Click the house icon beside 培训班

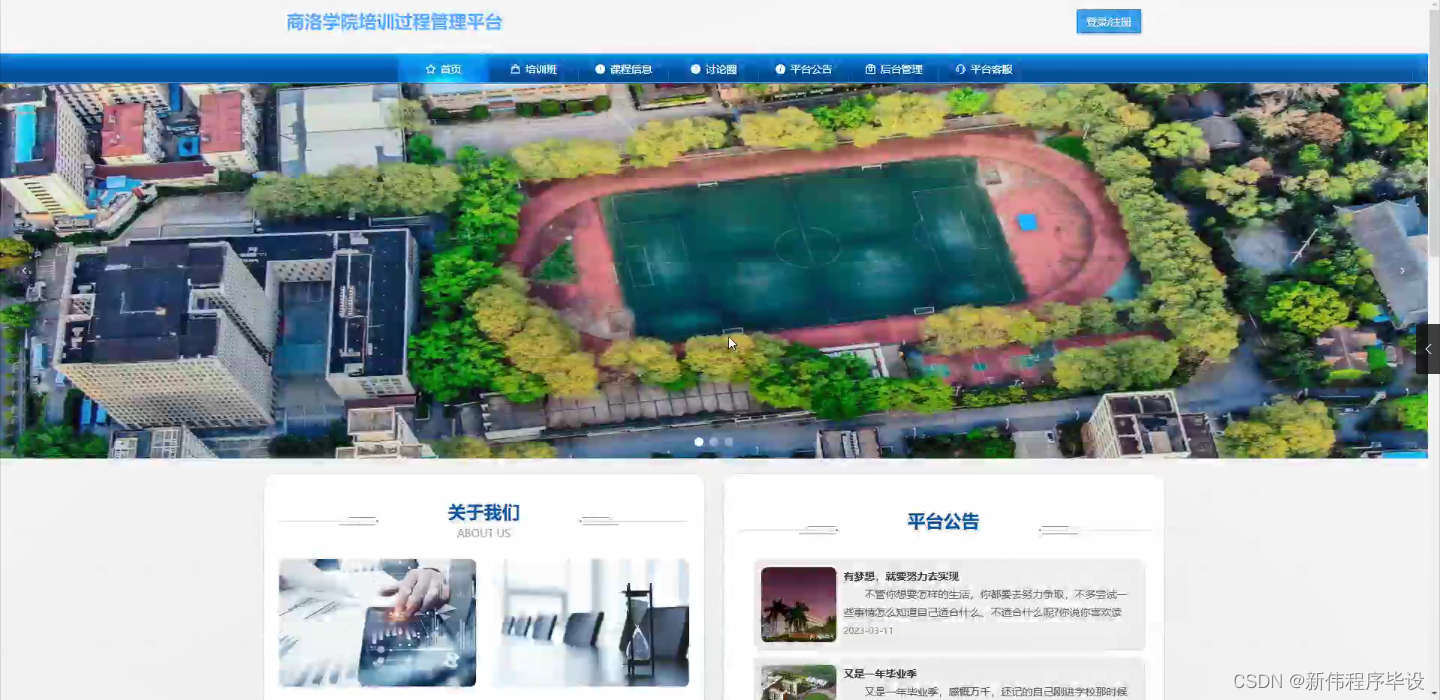(x=515, y=69)
